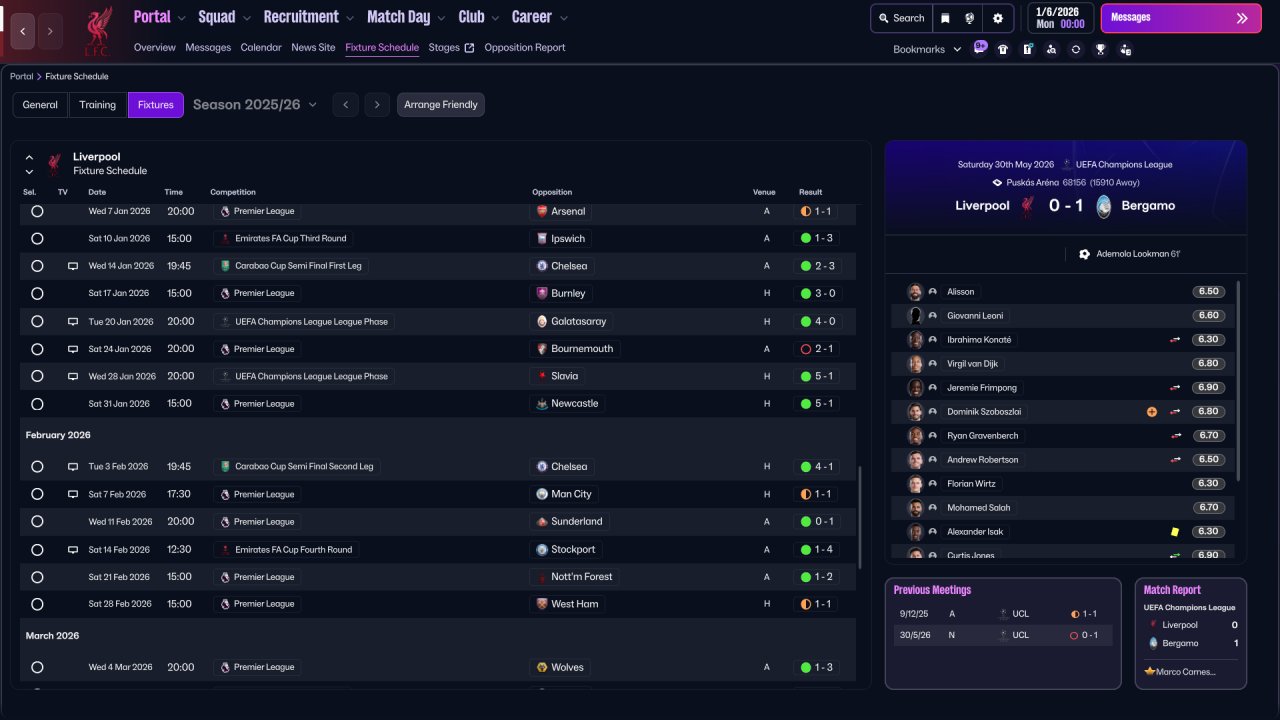This screenshot has height=720, width=1280.
Task: Go to the previous season arrow
Action: 345,105
